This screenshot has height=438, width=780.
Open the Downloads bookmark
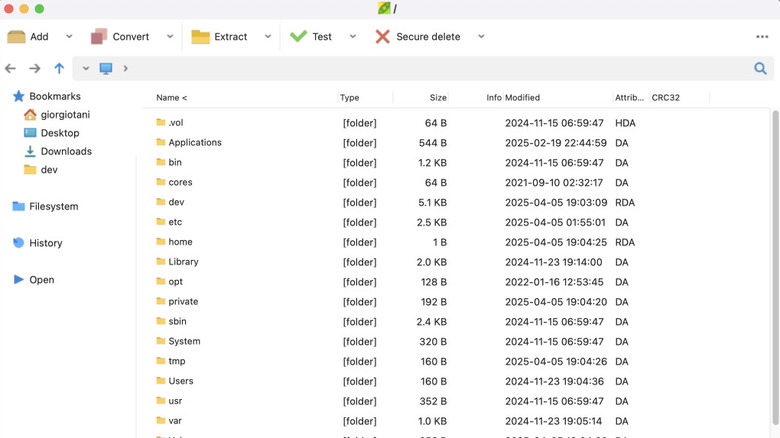coord(66,151)
